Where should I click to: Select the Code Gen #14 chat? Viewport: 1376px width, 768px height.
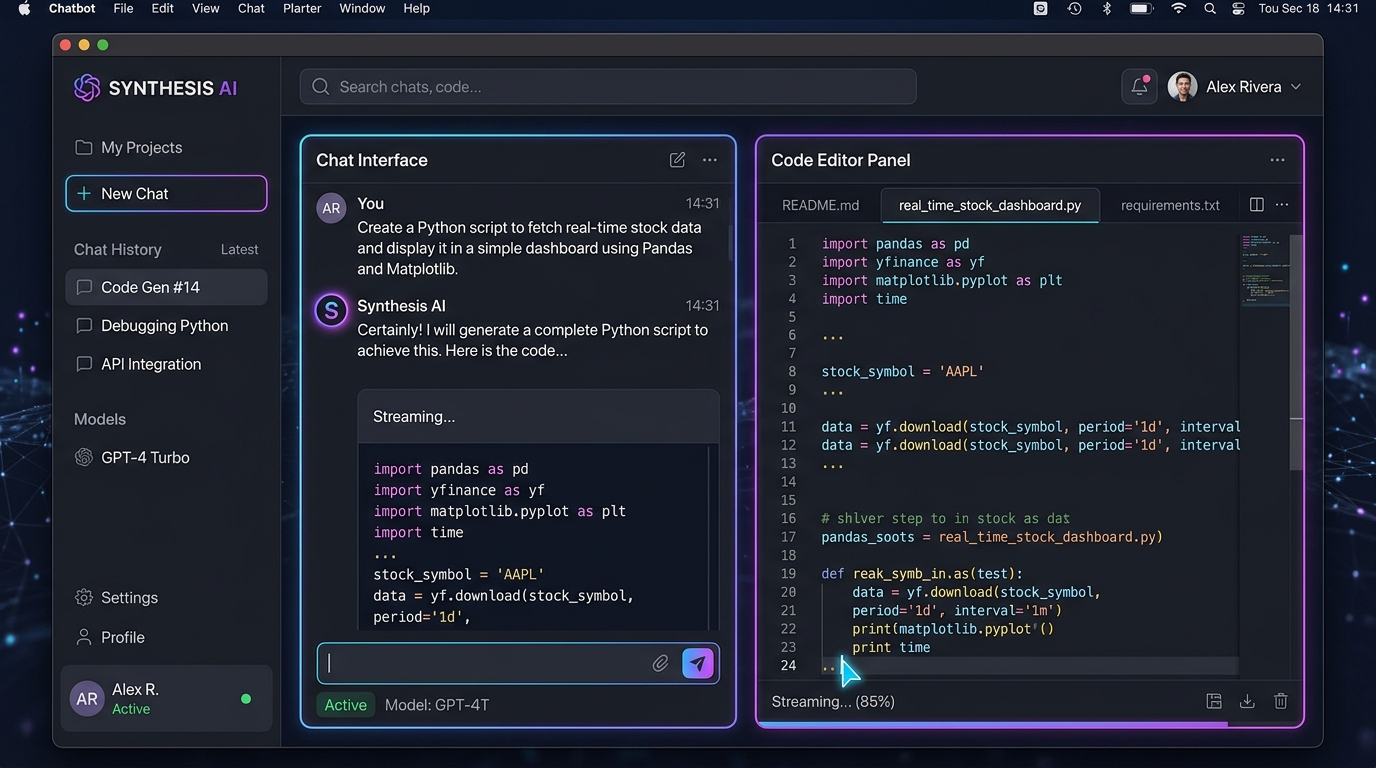tap(166, 287)
